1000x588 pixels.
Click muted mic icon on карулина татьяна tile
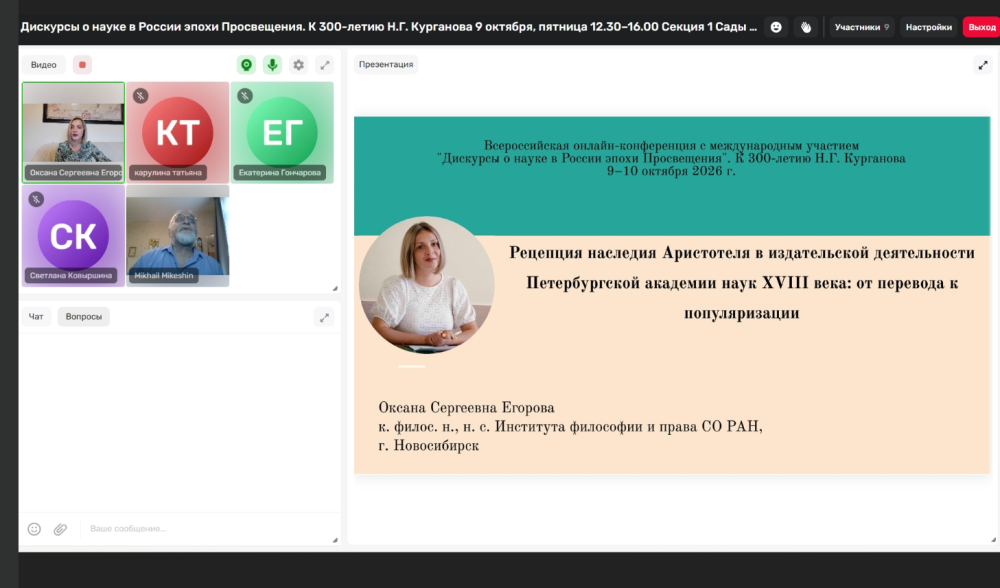point(140,96)
